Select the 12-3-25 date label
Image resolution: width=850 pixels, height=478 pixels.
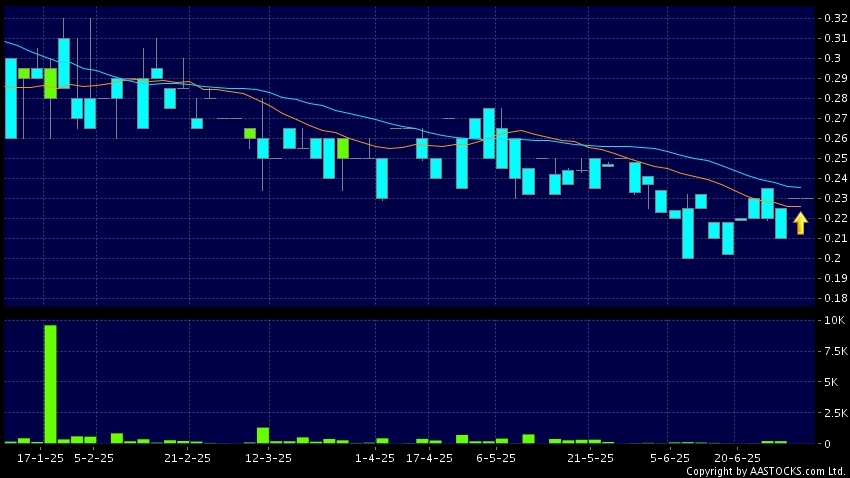click(268, 458)
